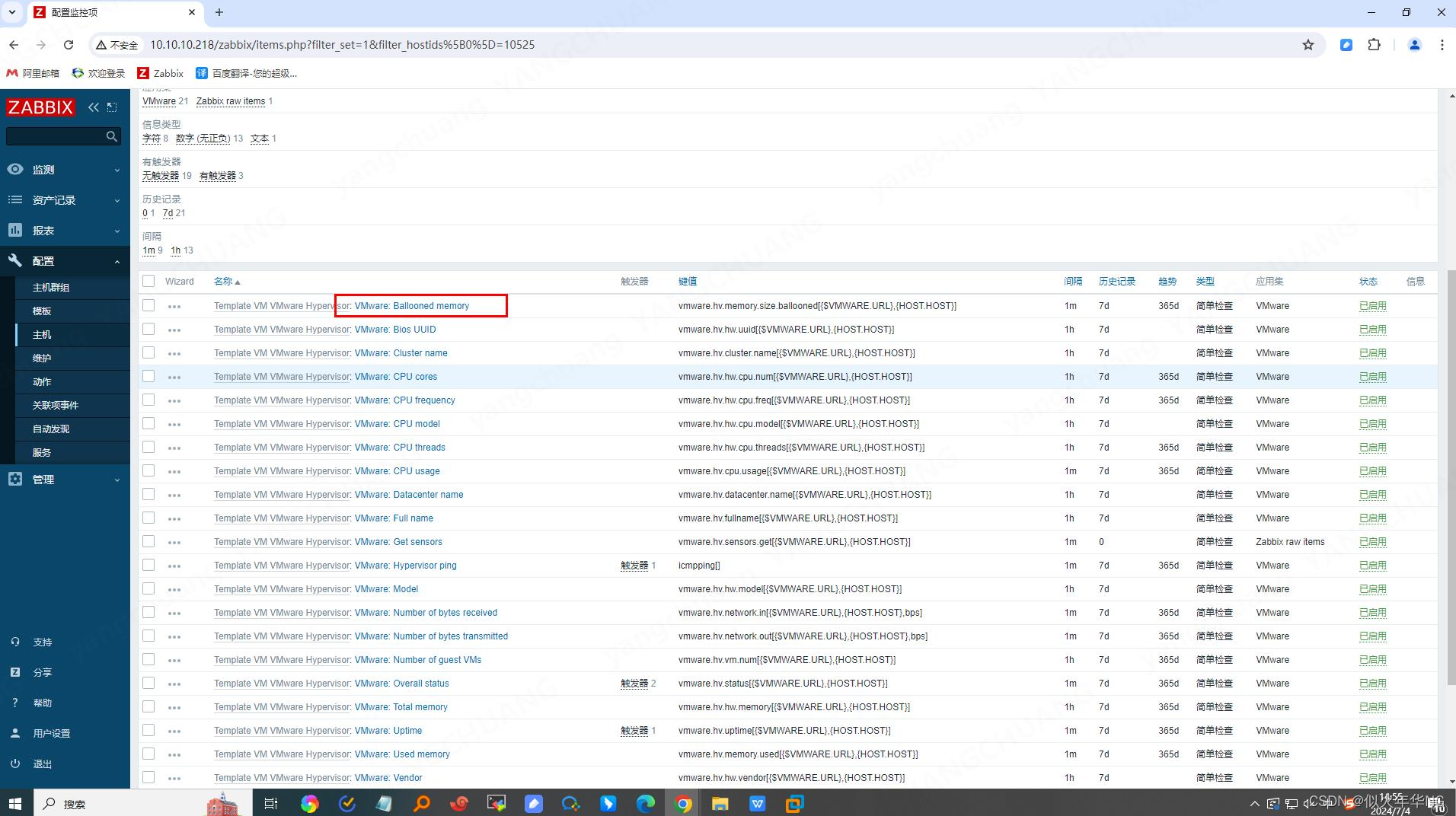Reload the page with refresh icon
Viewport: 1456px width, 816px height.
(x=69, y=45)
